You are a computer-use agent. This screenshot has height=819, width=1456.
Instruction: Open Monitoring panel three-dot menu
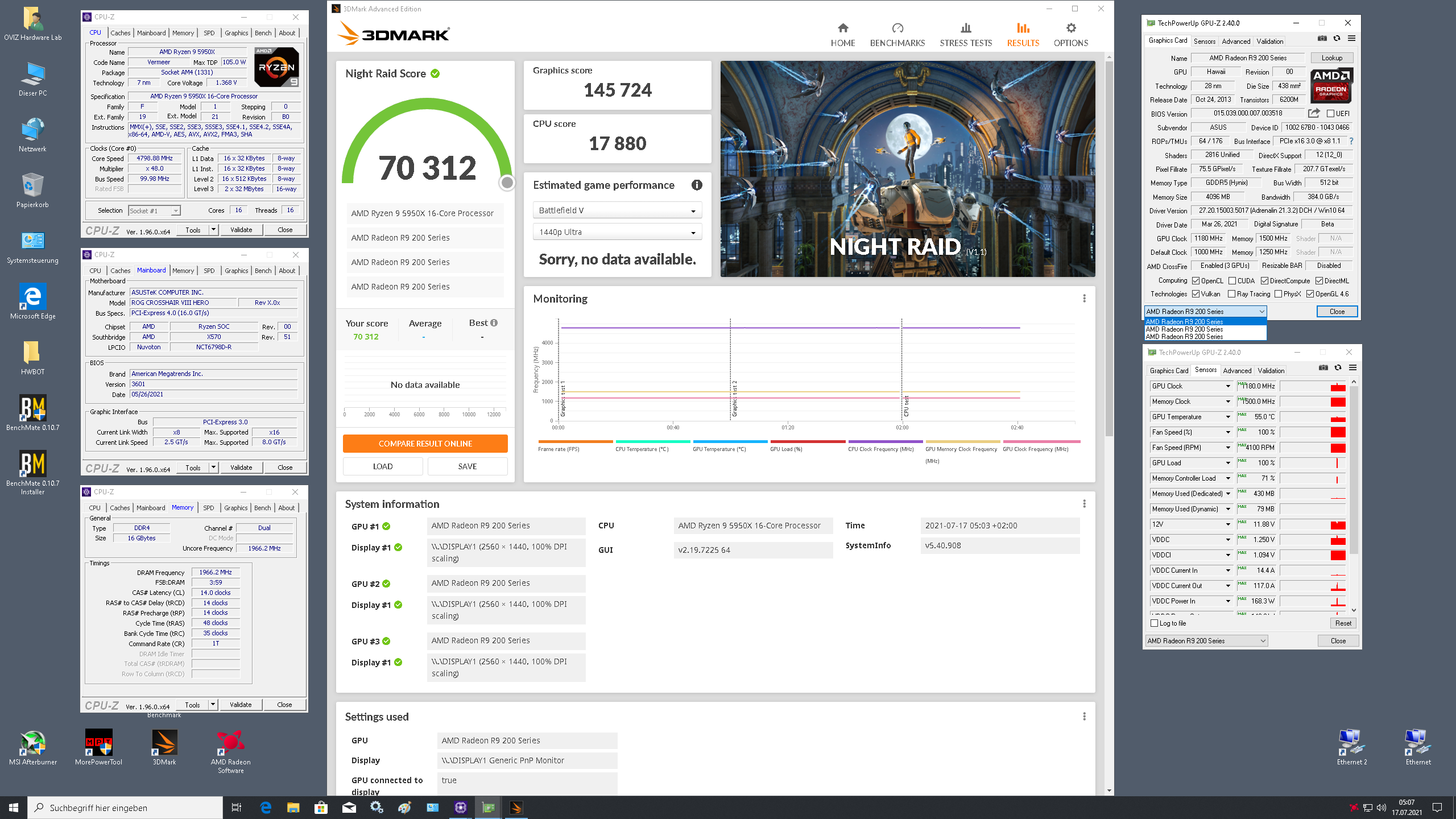pyautogui.click(x=1084, y=299)
